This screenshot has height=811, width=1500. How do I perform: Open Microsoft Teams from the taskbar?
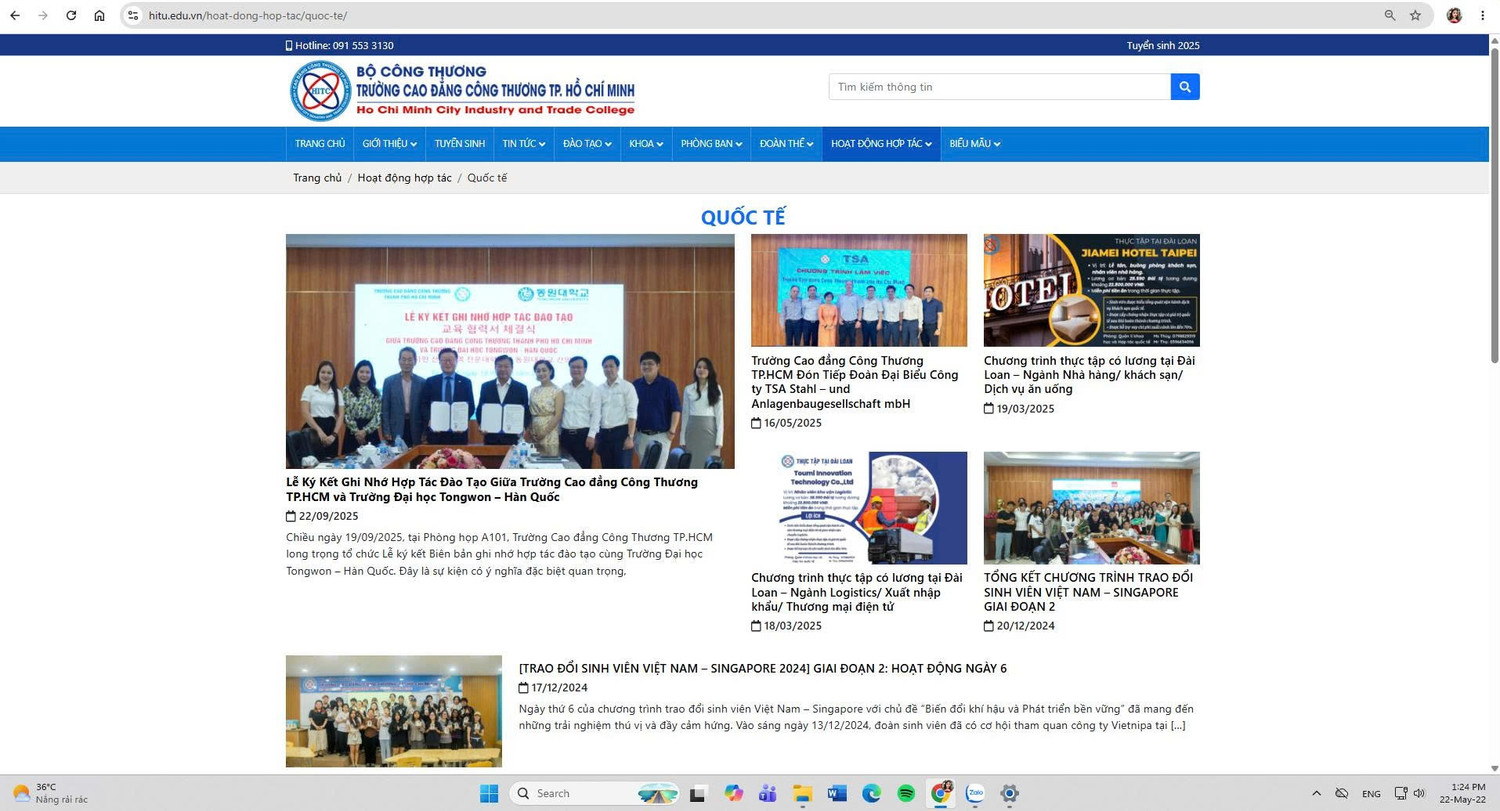(768, 793)
